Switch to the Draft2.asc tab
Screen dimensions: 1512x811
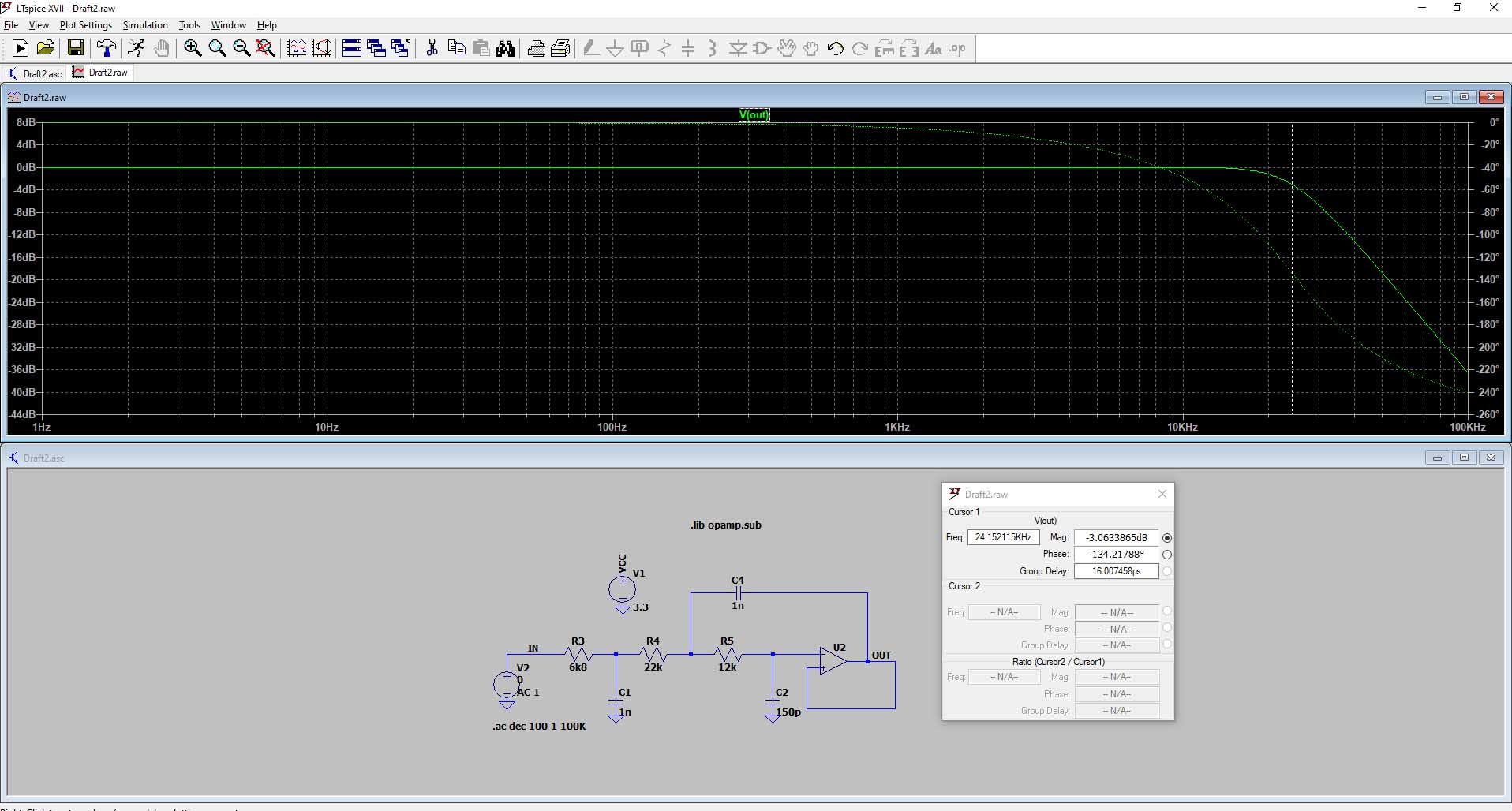pos(36,73)
